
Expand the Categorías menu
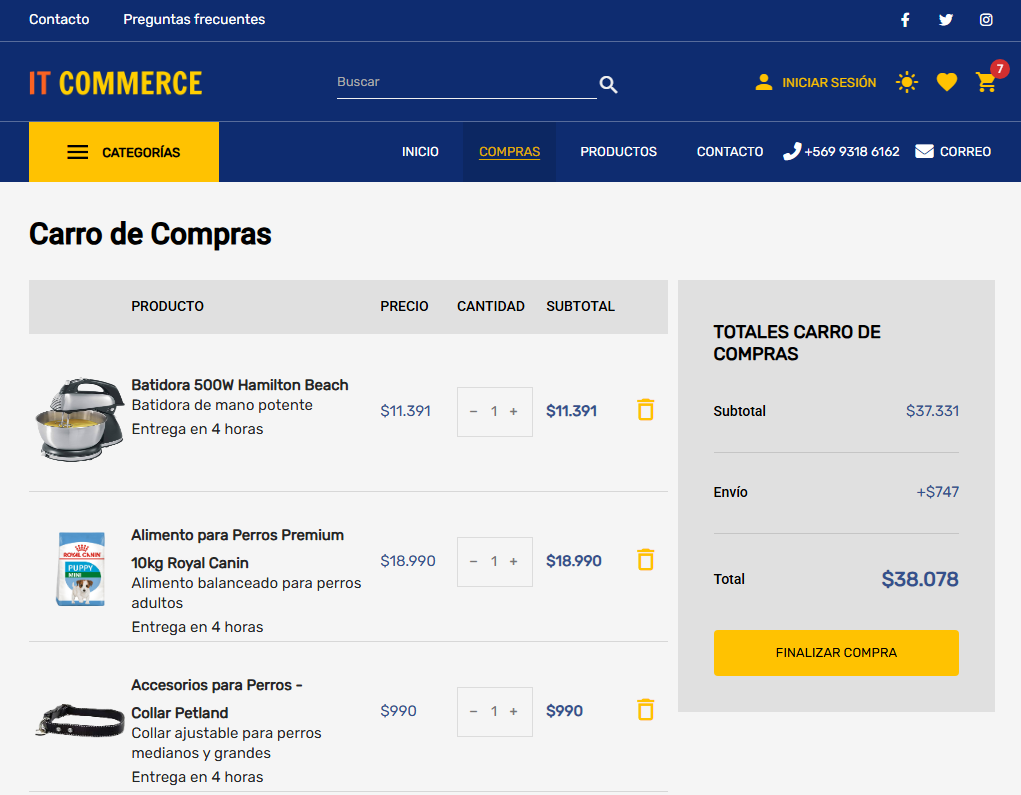click(124, 152)
